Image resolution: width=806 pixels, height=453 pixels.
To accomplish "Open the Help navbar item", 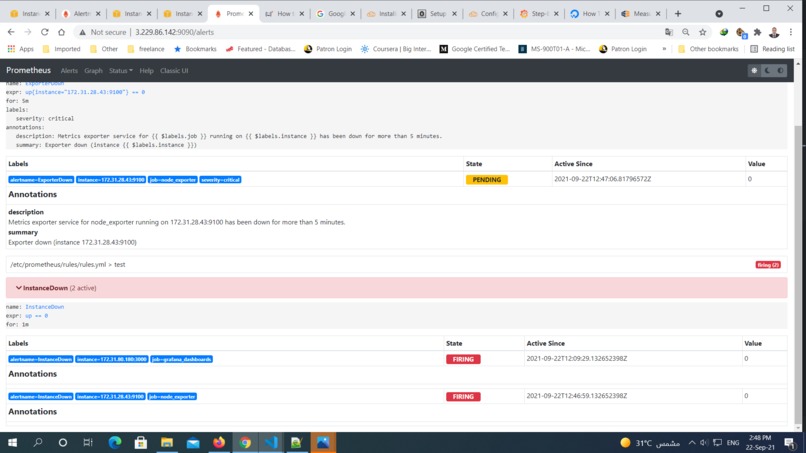I will click(146, 70).
